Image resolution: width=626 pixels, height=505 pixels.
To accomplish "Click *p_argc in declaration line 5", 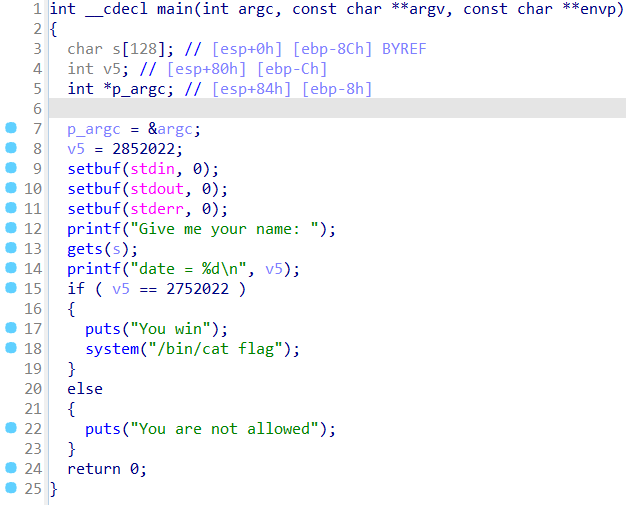I will pos(134,89).
